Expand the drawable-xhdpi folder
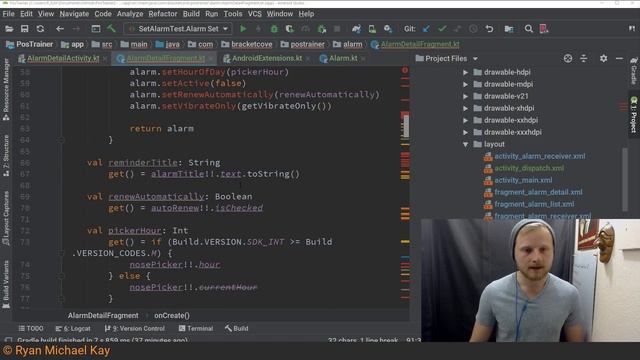Viewport: 640px width, 360px height. pyautogui.click(x=465, y=108)
